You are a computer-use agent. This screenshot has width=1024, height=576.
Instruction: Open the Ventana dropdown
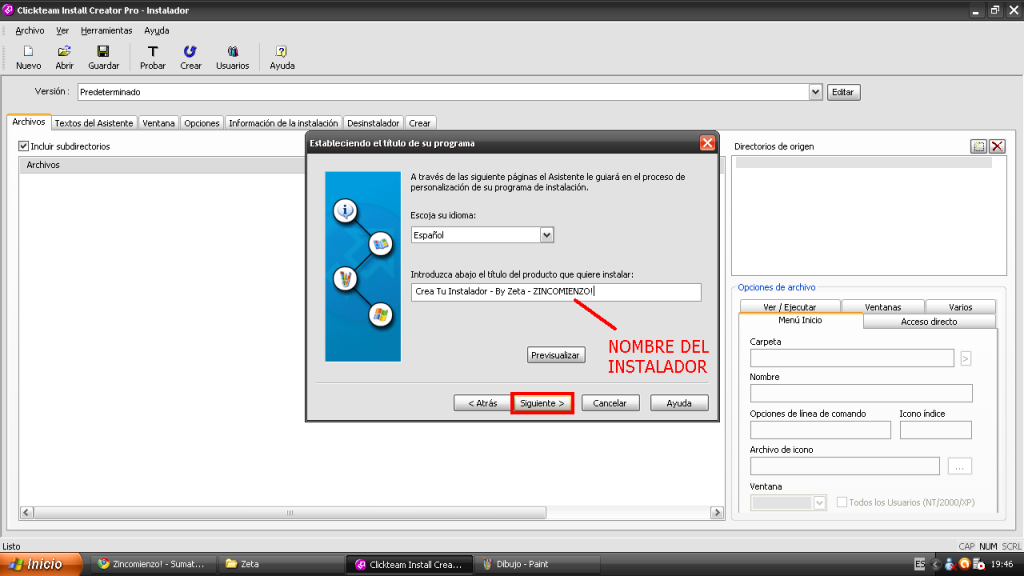819,503
